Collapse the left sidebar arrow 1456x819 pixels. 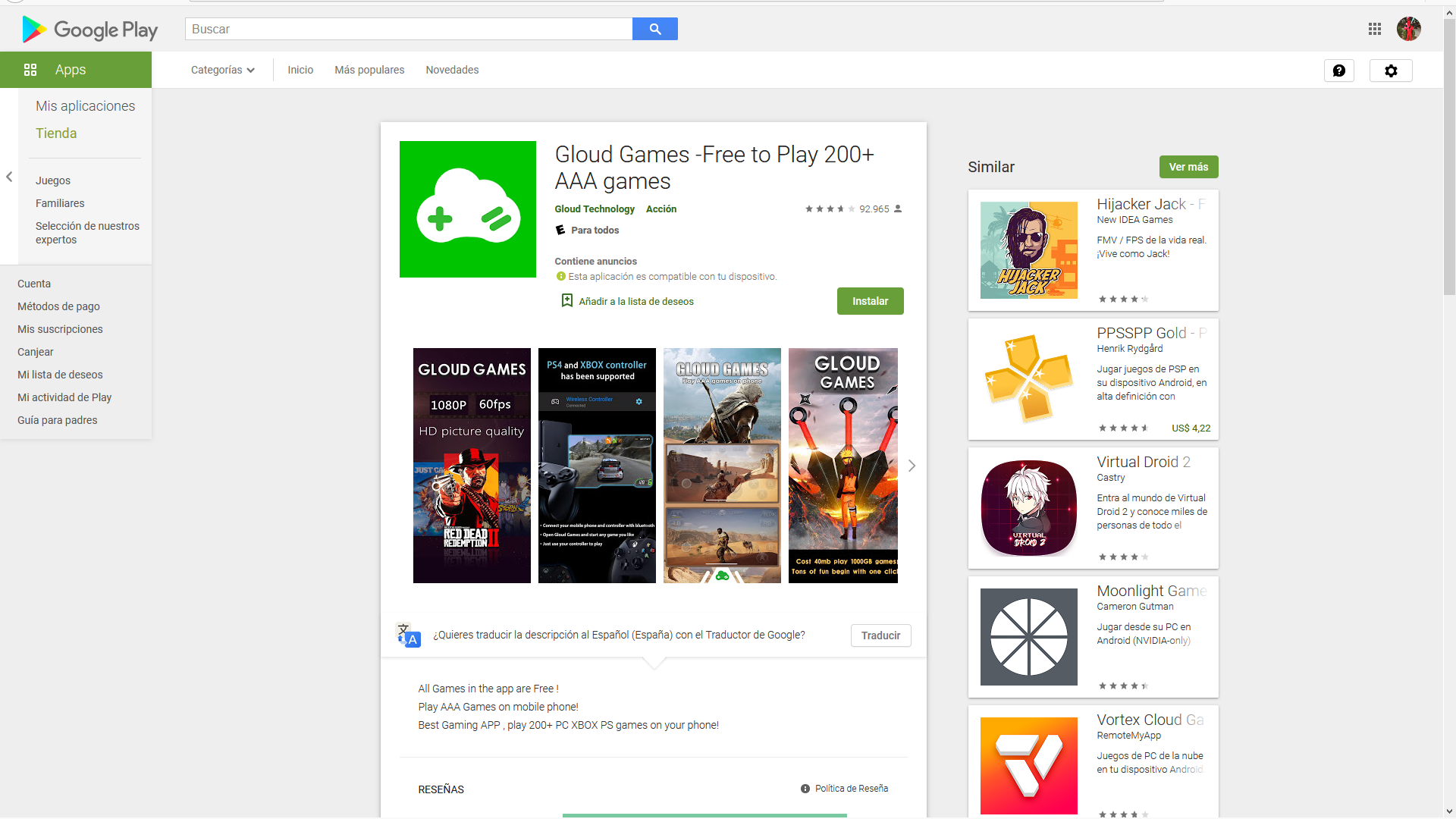(x=9, y=177)
